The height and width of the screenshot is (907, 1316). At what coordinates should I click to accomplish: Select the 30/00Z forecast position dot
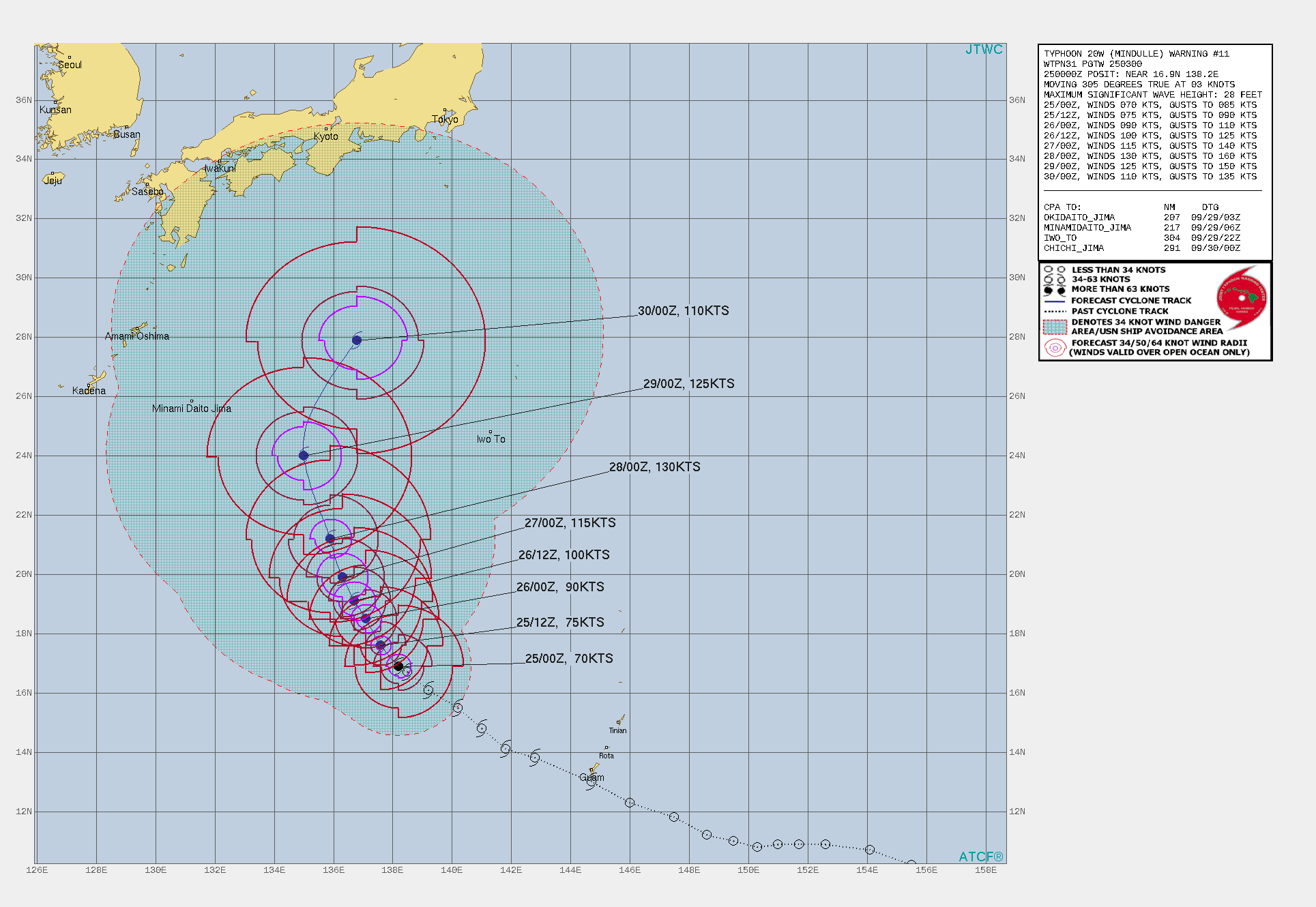pyautogui.click(x=357, y=340)
